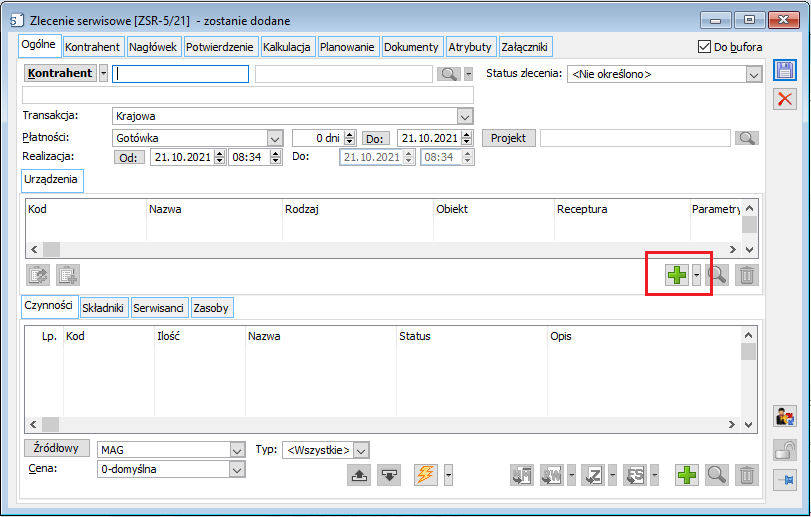This screenshot has height=517, width=811.
Task: Delete device with the Urządzenia trash icon
Action: click(x=746, y=275)
